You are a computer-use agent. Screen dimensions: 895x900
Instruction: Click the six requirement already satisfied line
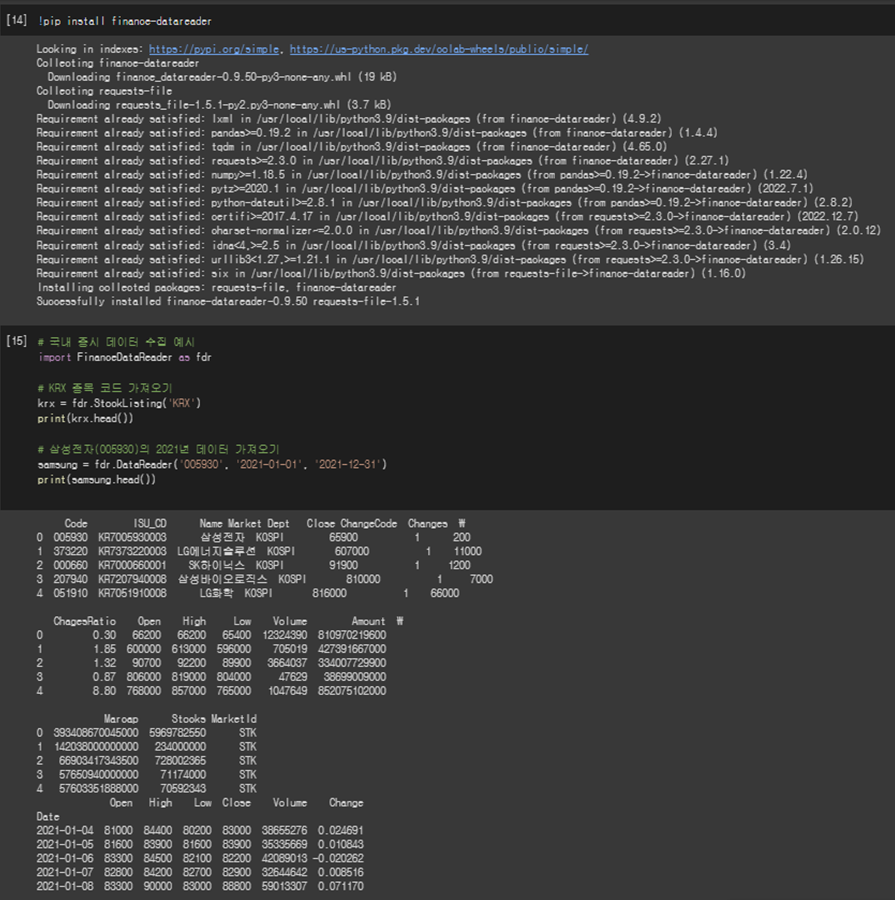[x=392, y=273]
